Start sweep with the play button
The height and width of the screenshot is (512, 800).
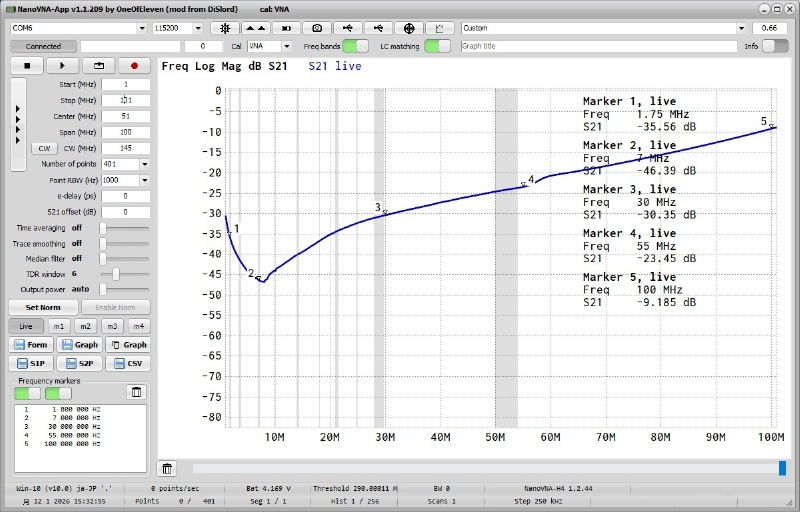coord(62,65)
